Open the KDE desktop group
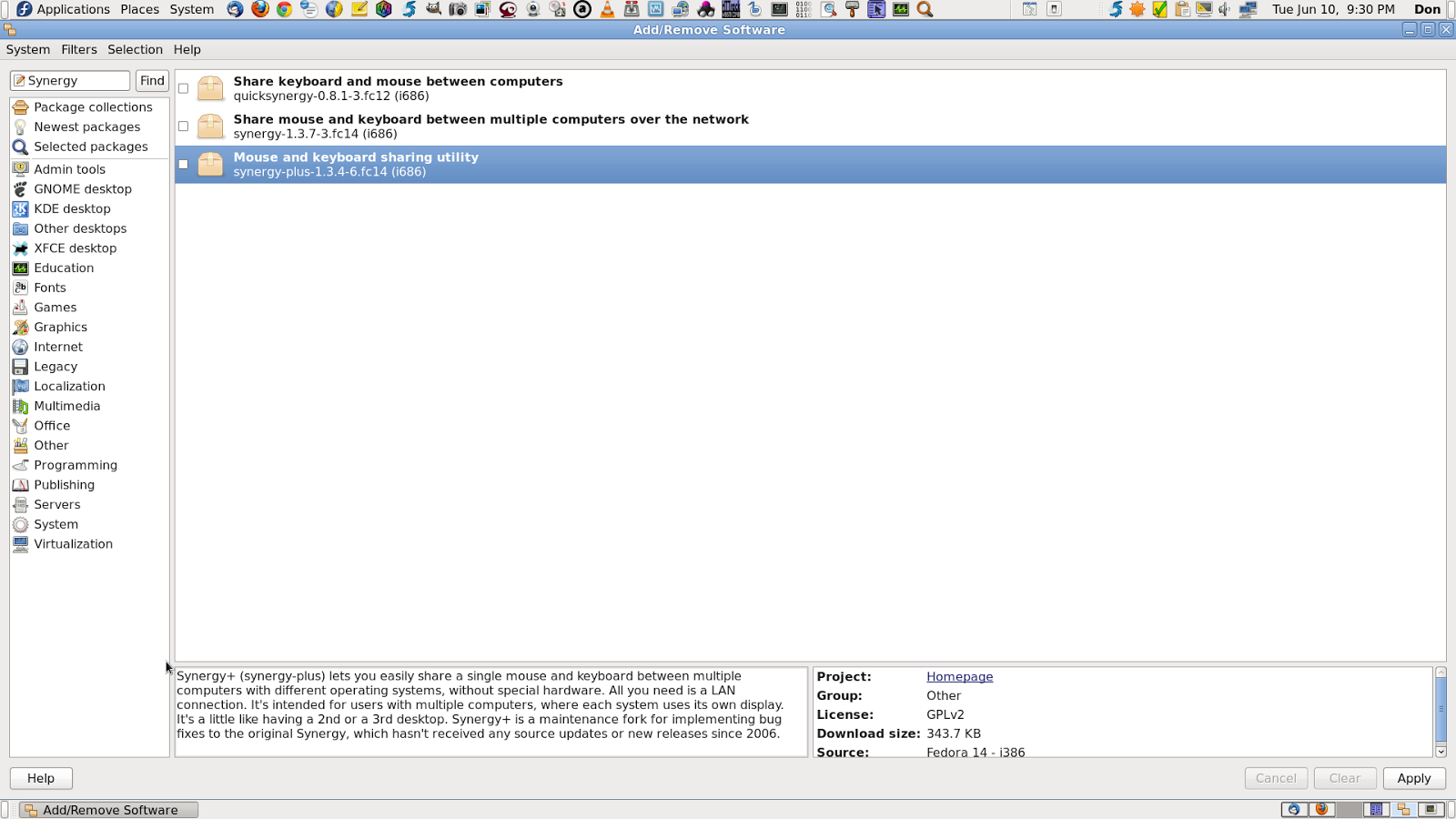This screenshot has width=1456, height=819. (x=89, y=209)
